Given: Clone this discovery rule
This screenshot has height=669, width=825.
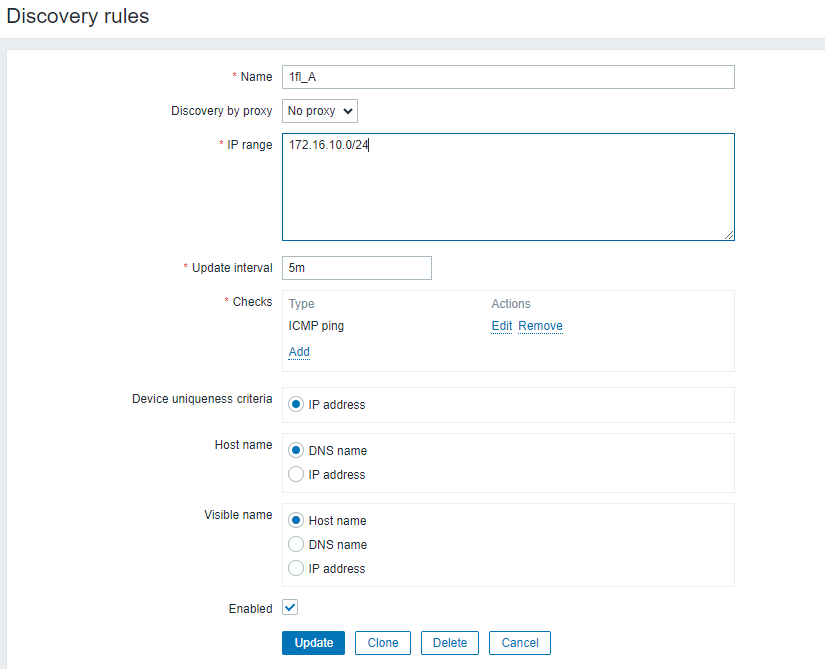Looking at the screenshot, I should (383, 643).
